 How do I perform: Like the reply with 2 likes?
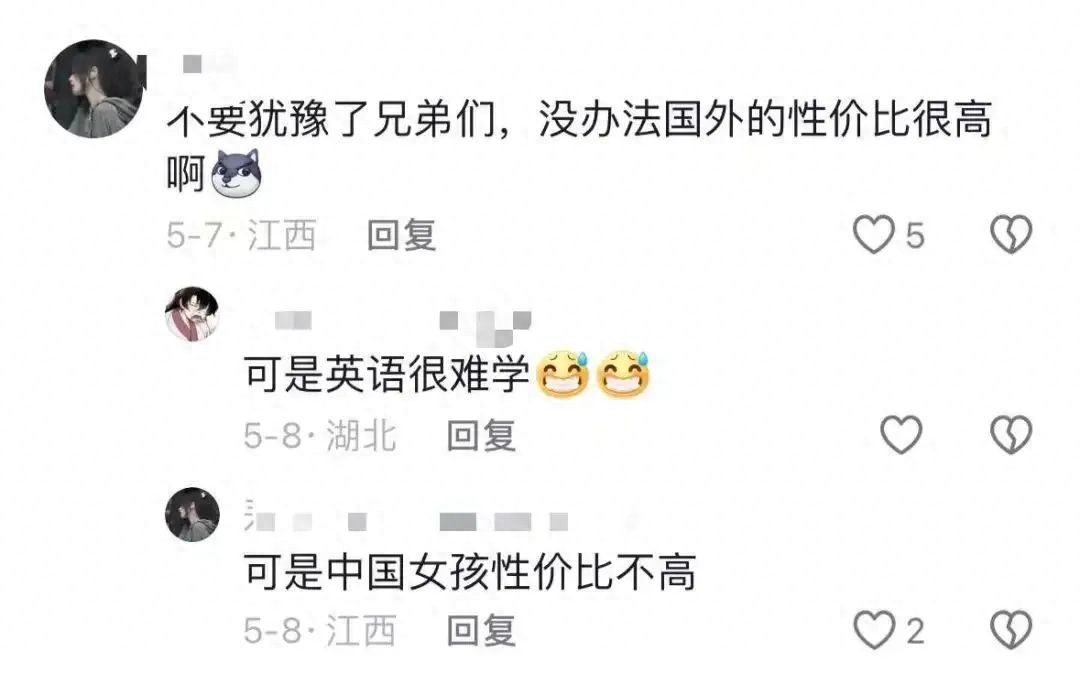873,630
